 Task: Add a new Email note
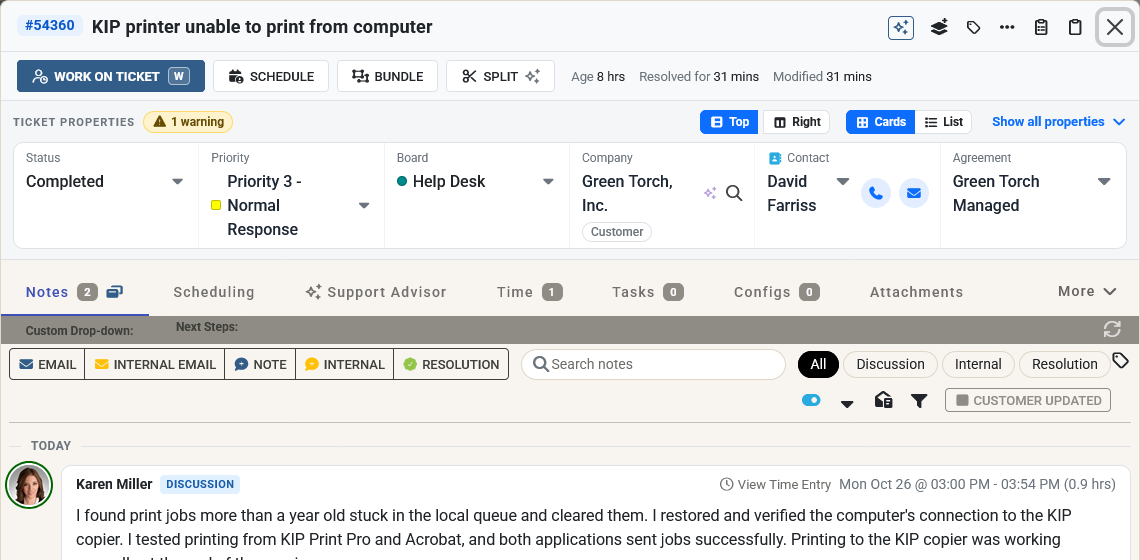[x=47, y=364]
